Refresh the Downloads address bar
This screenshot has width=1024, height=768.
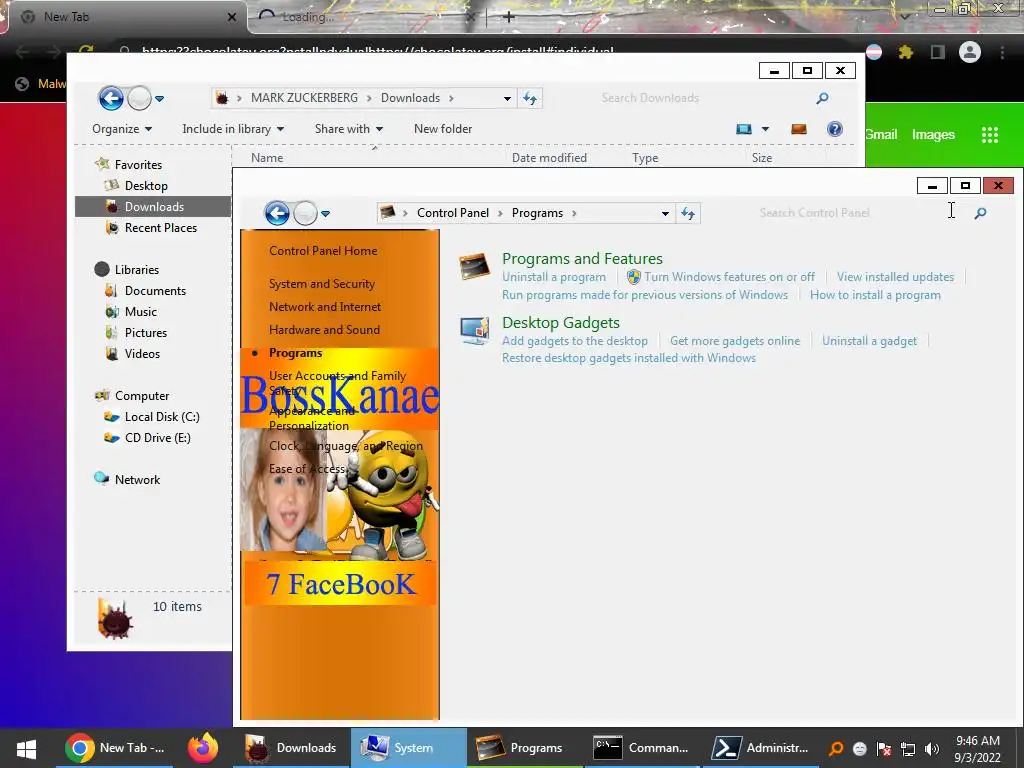point(530,98)
